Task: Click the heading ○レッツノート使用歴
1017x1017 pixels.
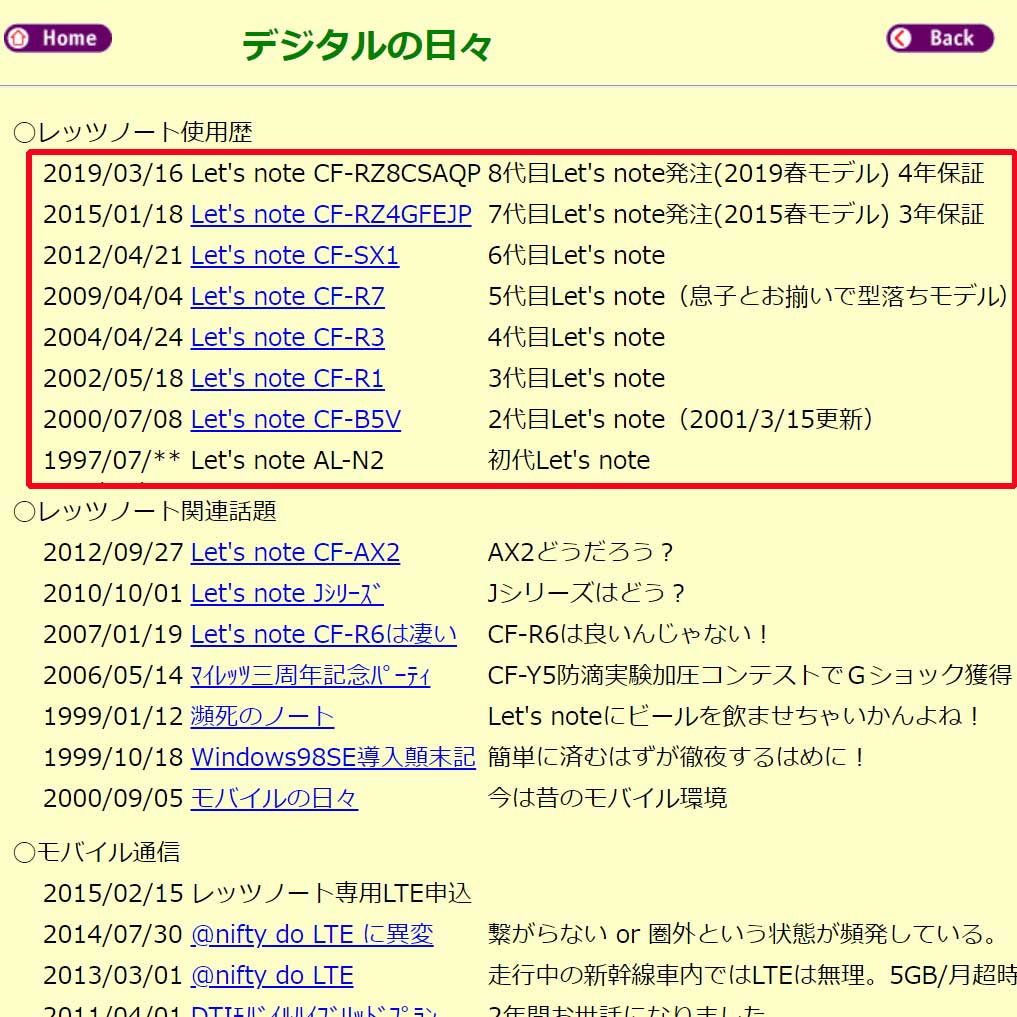Action: [133, 132]
